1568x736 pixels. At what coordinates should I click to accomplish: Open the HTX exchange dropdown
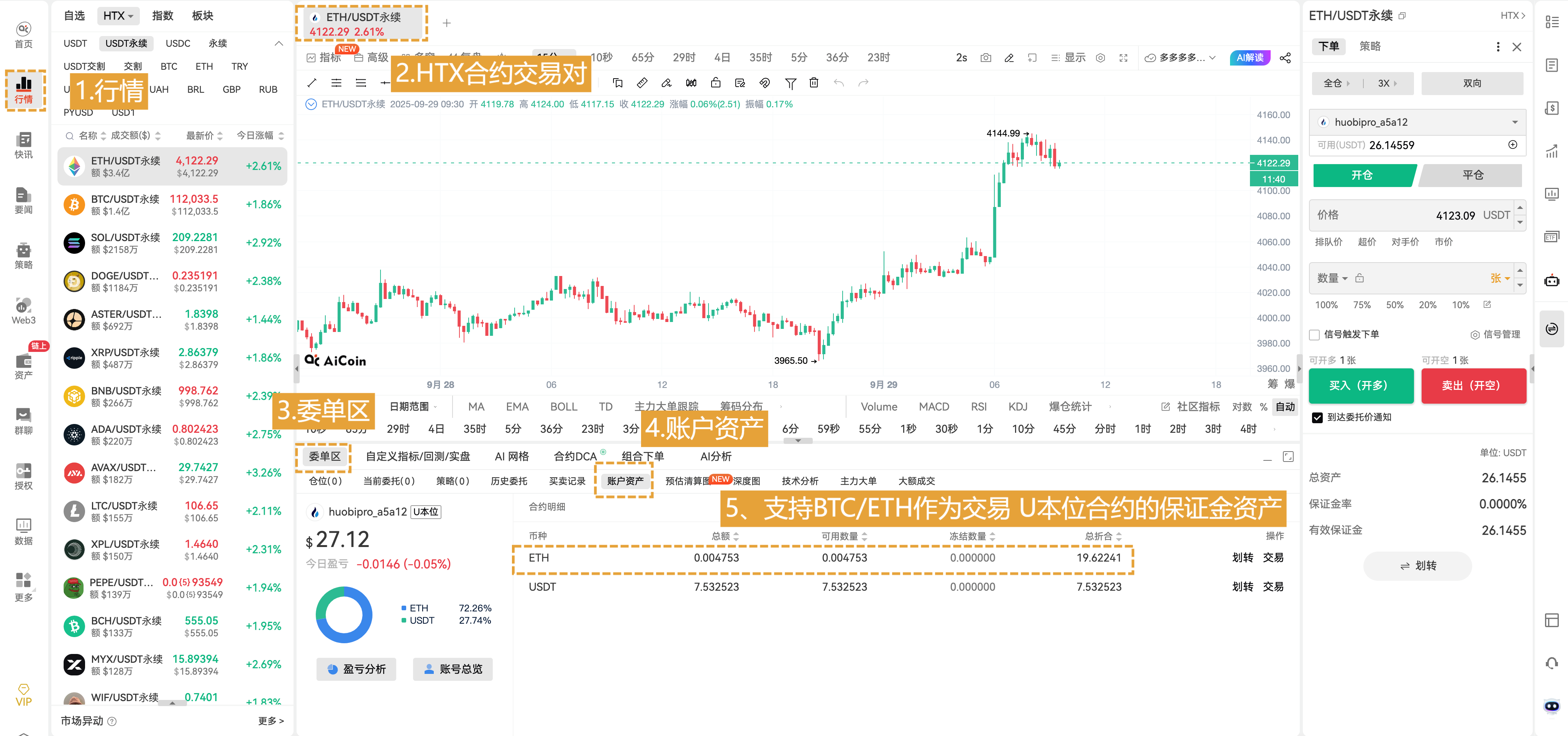pyautogui.click(x=118, y=16)
